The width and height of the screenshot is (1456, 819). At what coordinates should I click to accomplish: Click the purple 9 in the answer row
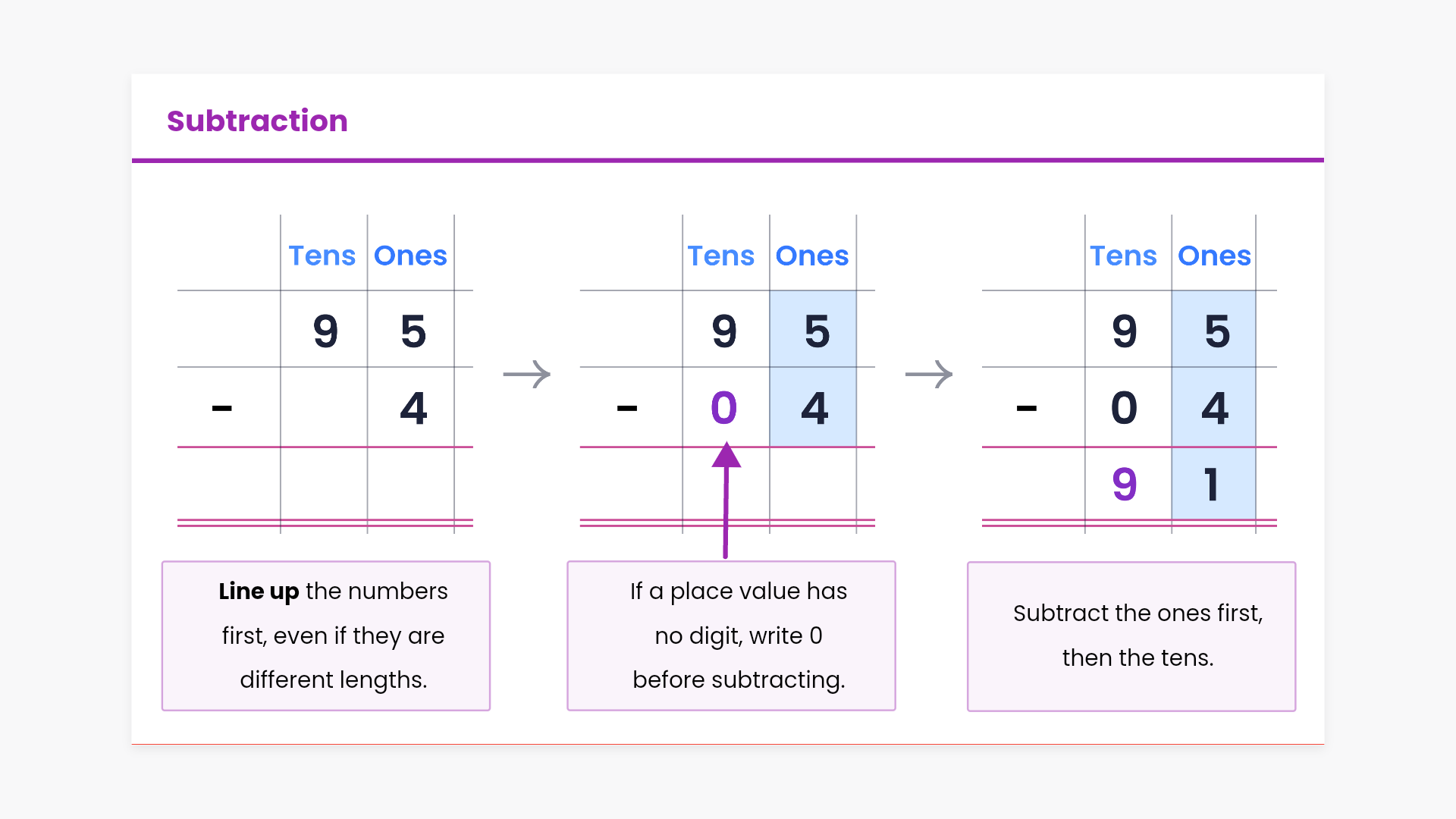coord(1125,485)
